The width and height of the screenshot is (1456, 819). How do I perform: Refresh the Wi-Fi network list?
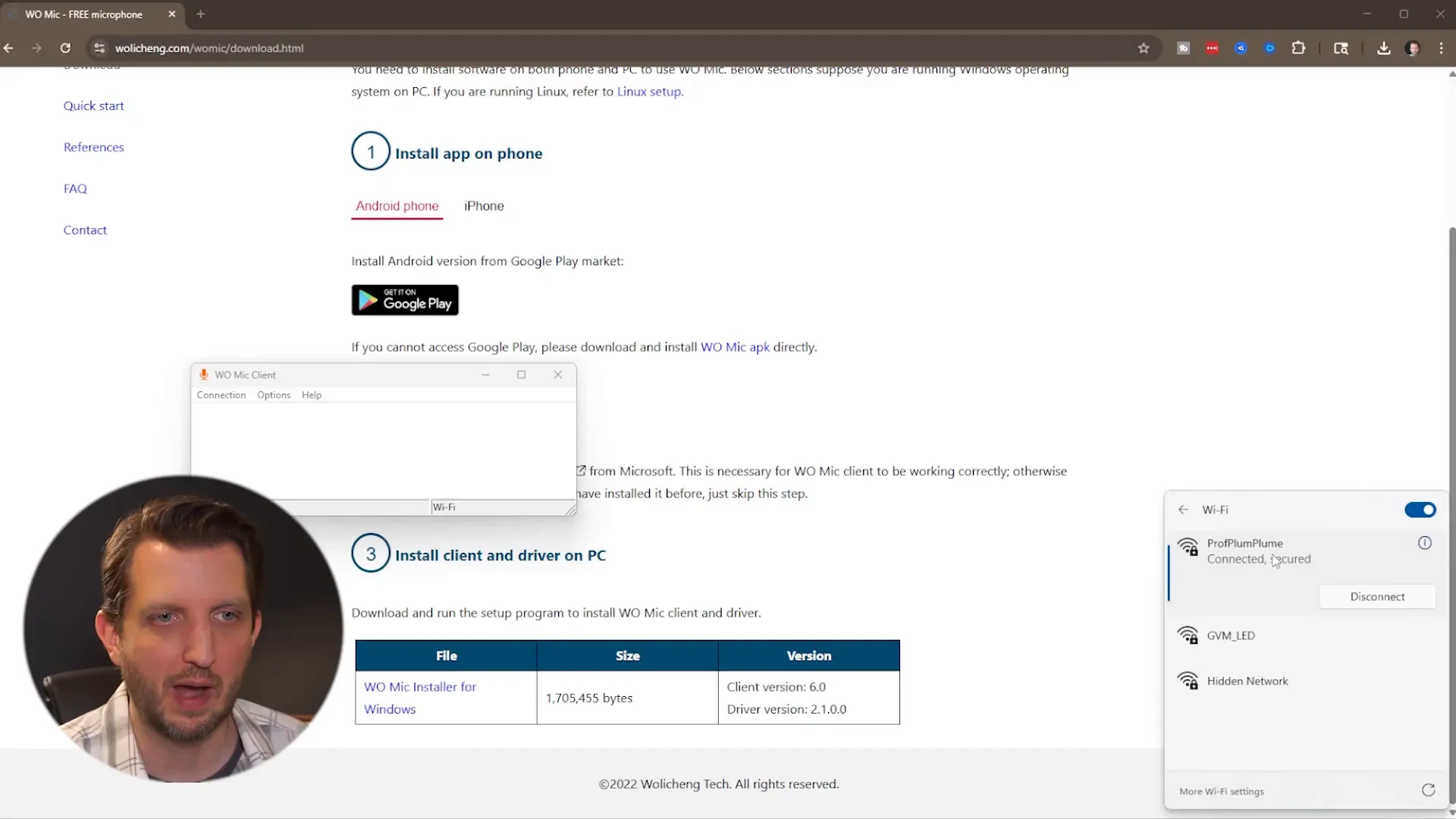(x=1428, y=790)
